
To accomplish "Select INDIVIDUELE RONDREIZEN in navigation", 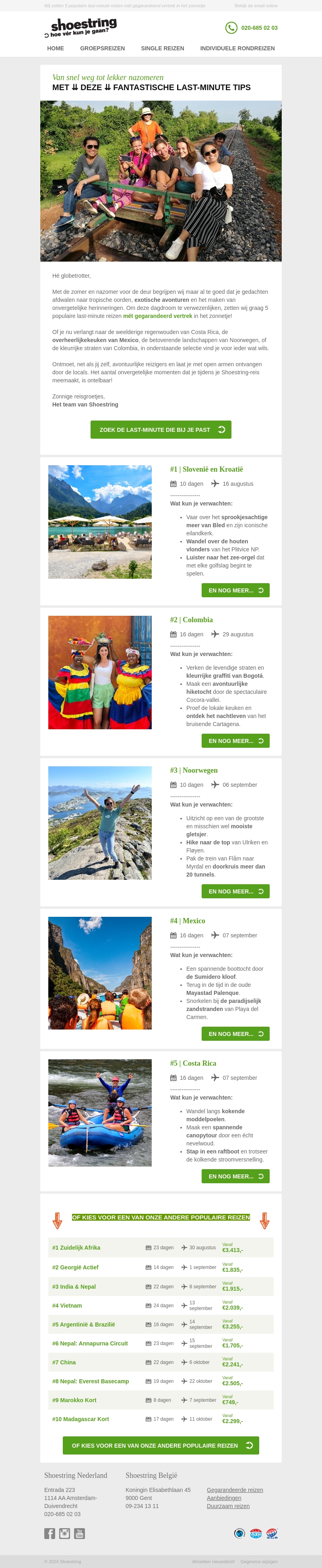I will [x=237, y=49].
